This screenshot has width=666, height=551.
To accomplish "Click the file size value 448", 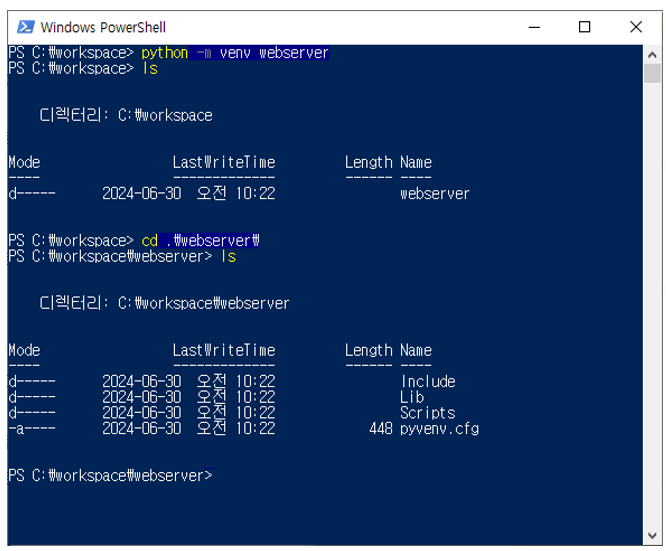I will (380, 428).
